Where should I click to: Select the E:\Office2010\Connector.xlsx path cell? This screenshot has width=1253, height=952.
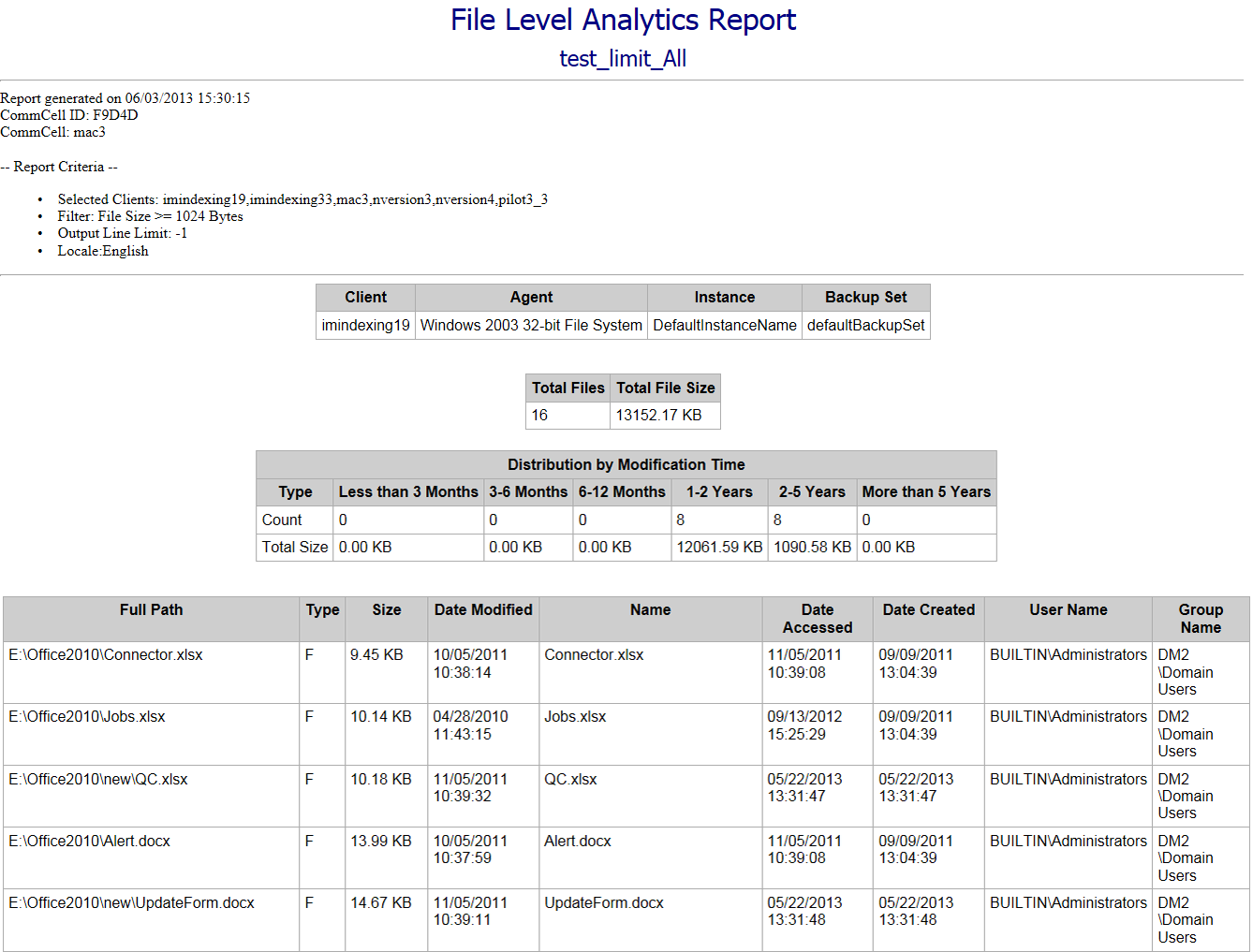(106, 655)
